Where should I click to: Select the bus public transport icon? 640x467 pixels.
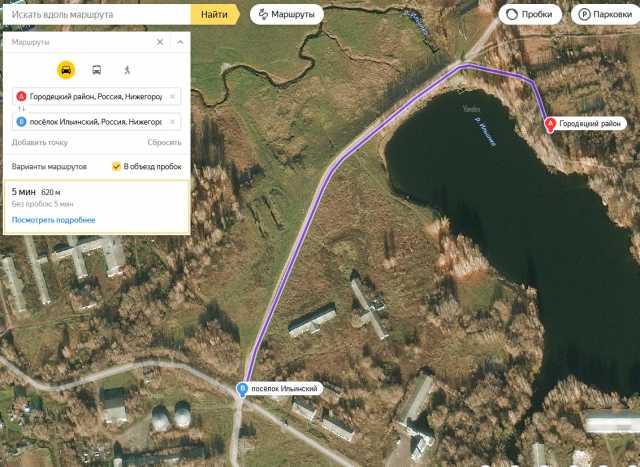97,70
